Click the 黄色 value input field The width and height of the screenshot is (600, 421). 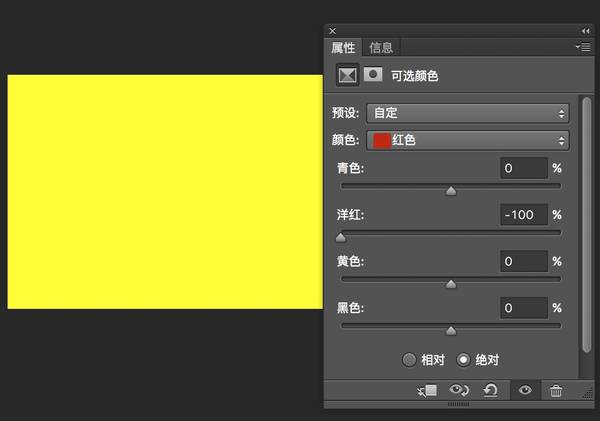(524, 261)
